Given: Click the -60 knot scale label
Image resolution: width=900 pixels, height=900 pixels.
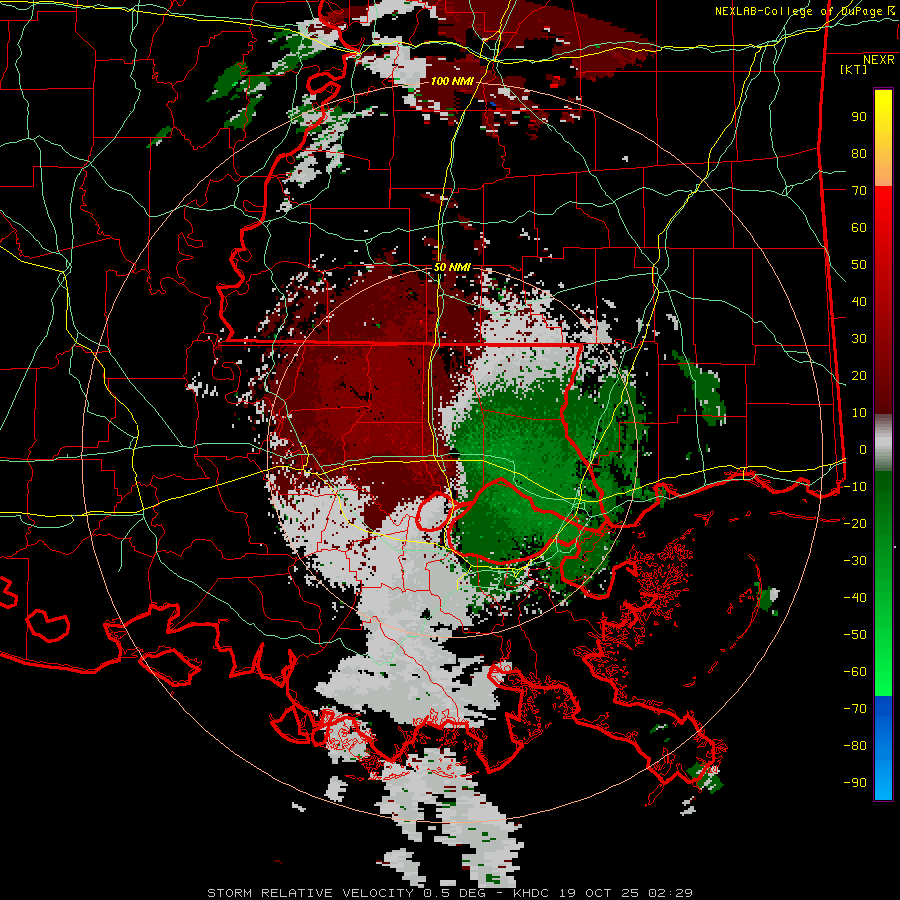Looking at the screenshot, I should click(855, 672).
